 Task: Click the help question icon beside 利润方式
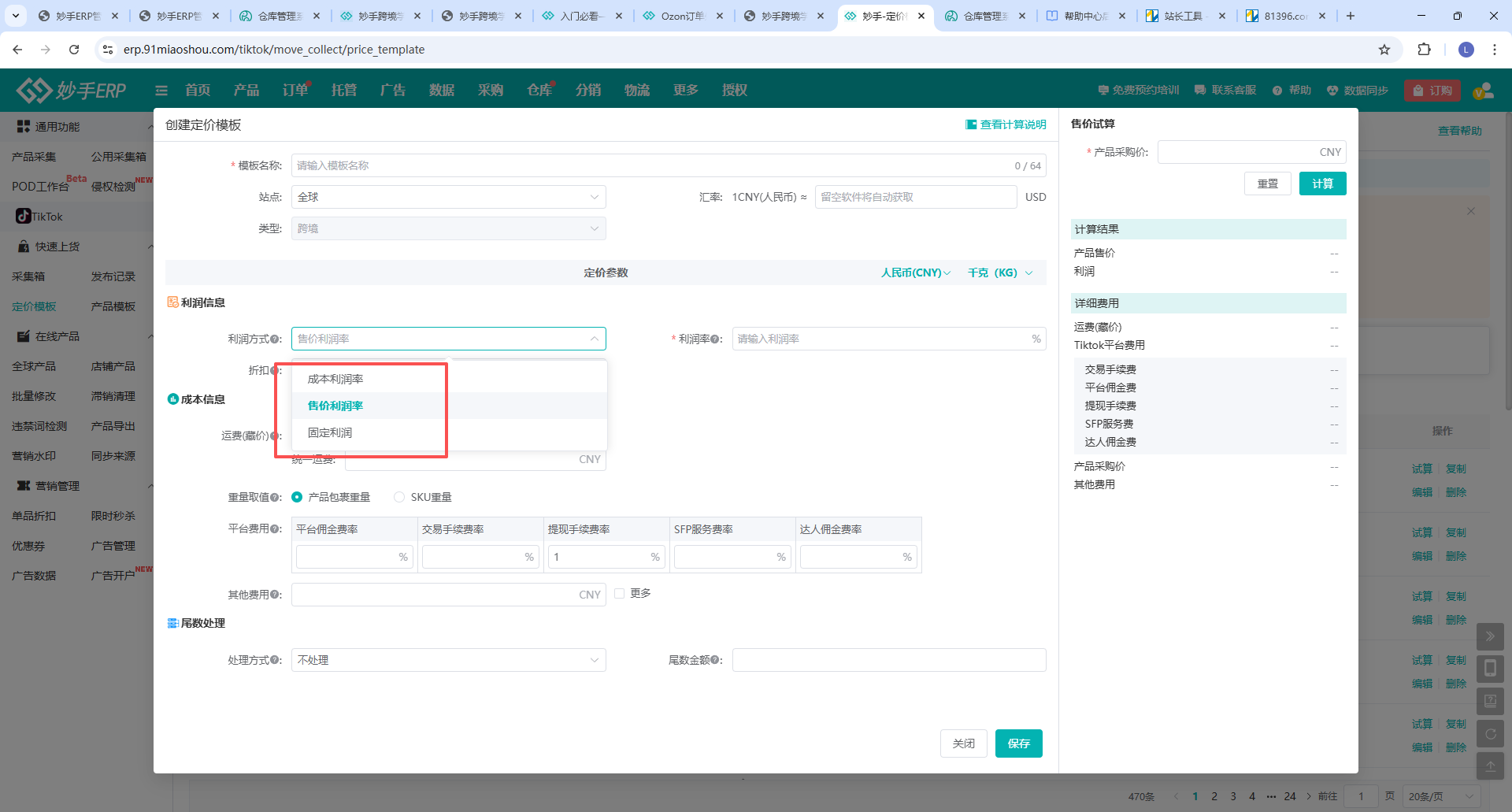pos(275,339)
